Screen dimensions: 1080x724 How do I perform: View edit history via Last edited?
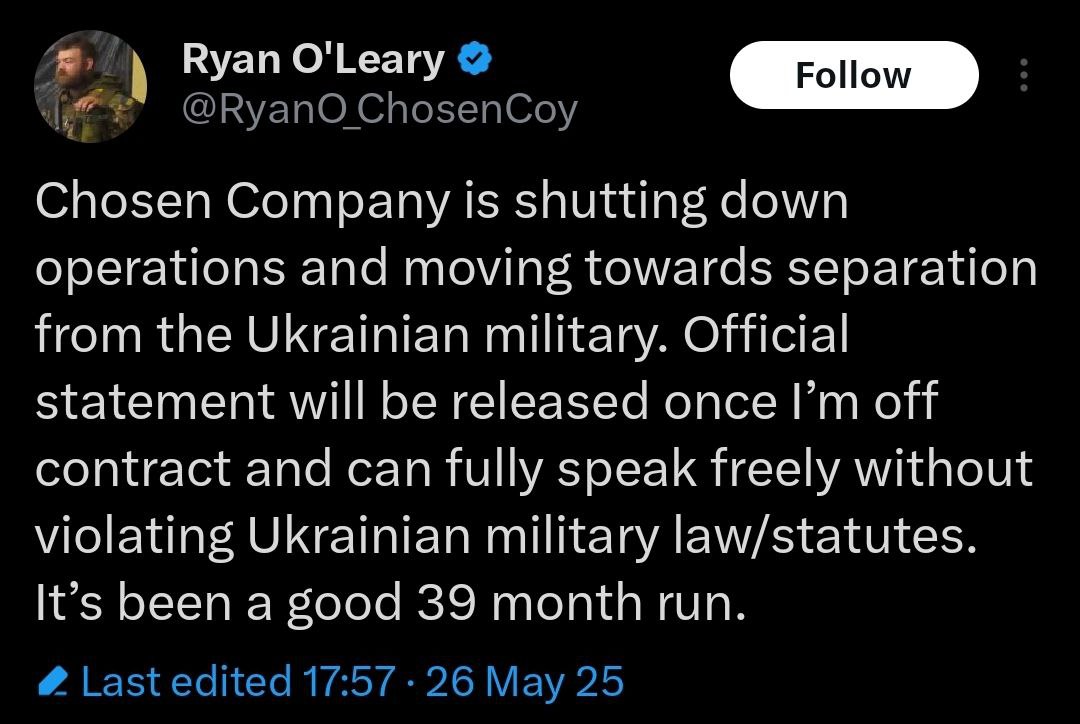click(x=185, y=683)
